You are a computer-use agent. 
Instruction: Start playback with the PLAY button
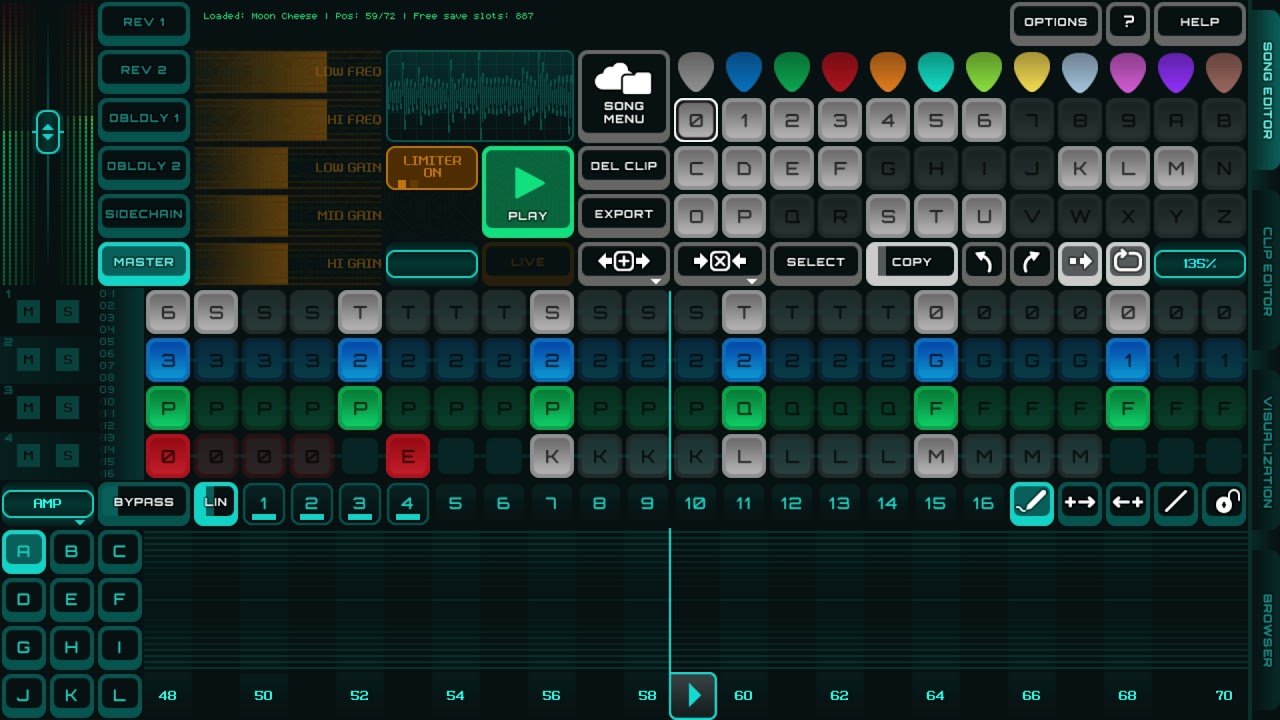pos(528,192)
